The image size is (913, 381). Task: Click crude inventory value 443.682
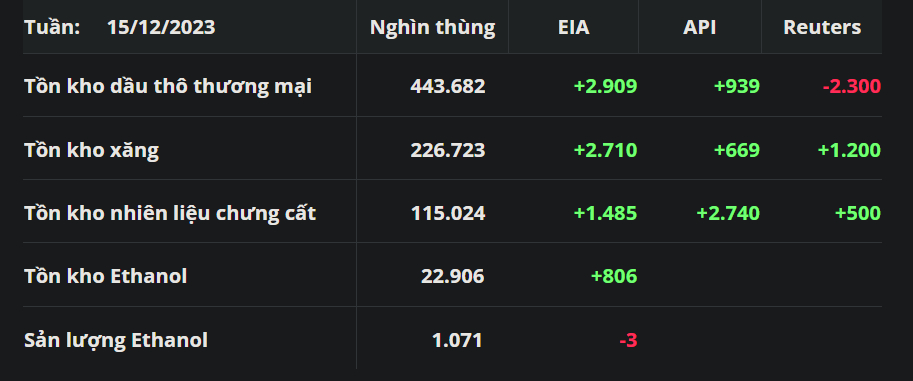448,86
